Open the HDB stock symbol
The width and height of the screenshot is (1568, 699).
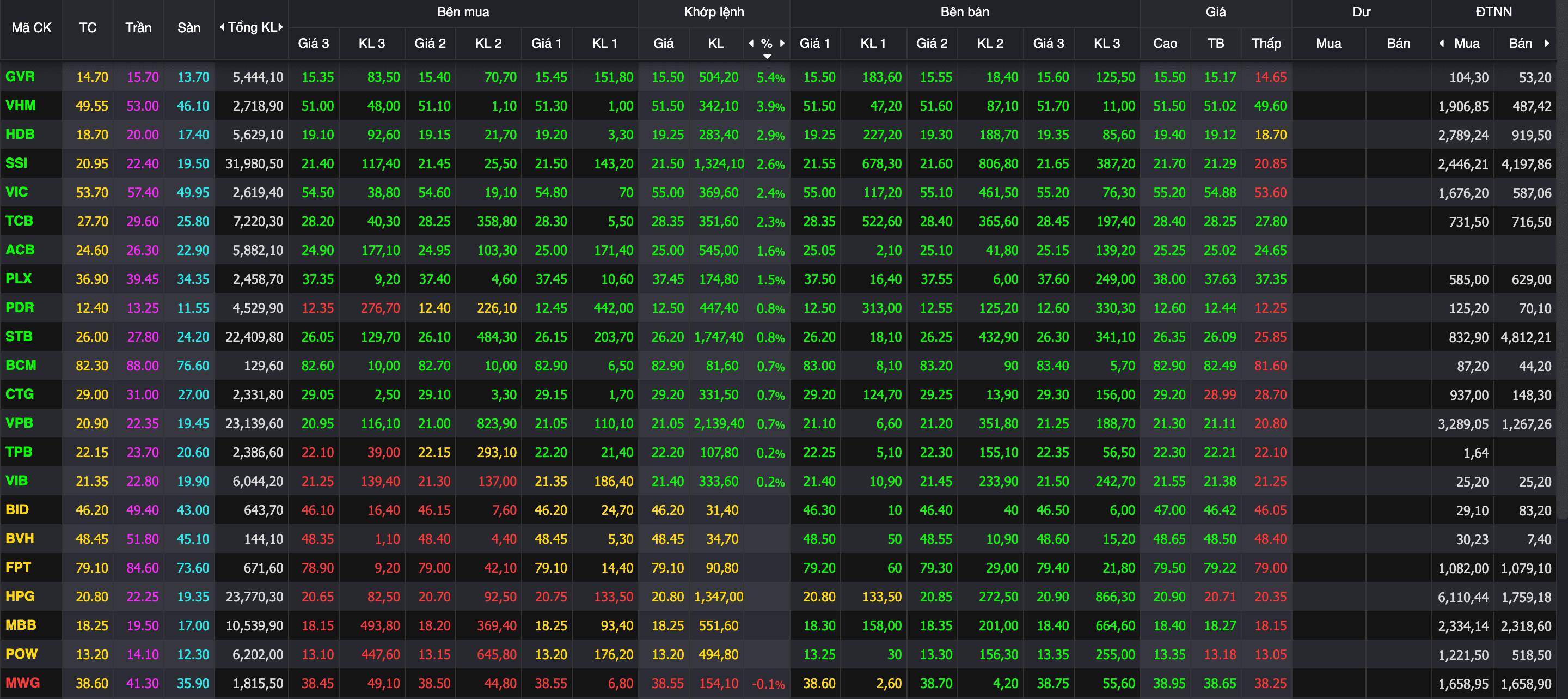click(20, 135)
